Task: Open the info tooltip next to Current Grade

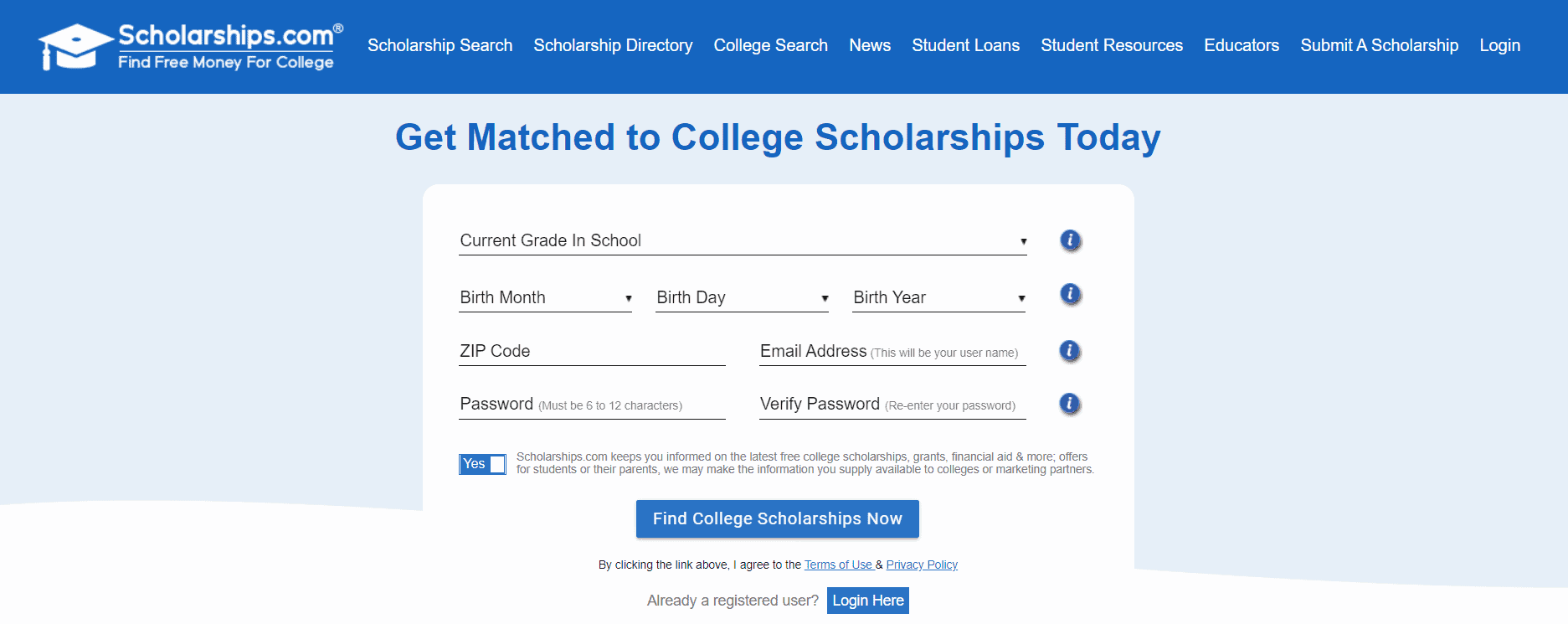Action: 1069,240
